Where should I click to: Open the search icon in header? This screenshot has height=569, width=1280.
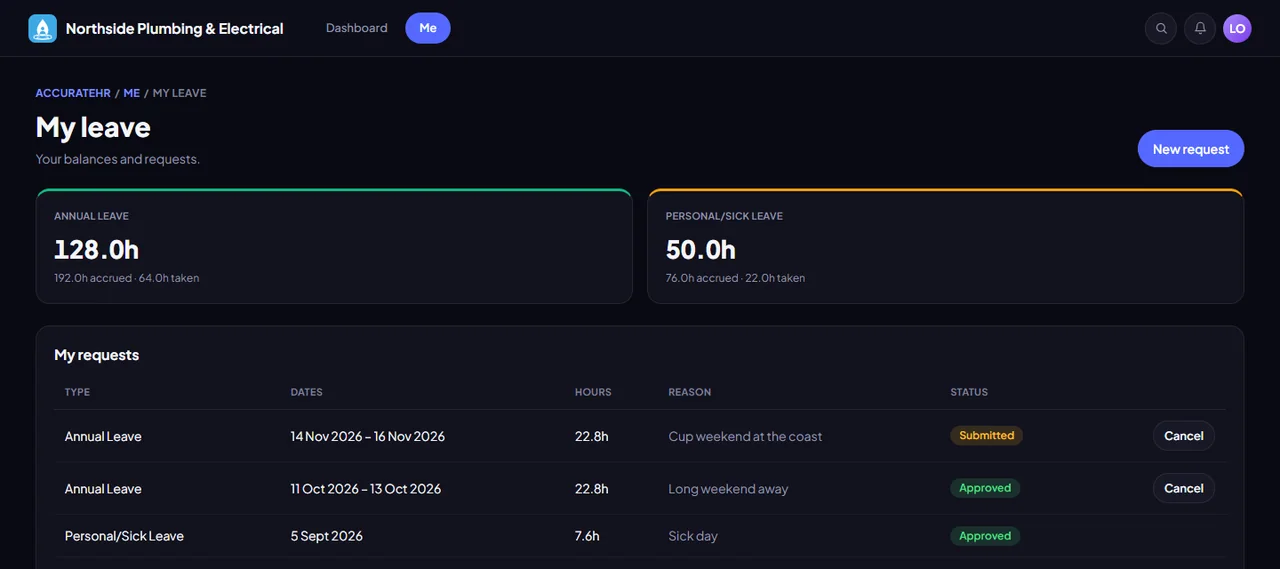[1161, 28]
